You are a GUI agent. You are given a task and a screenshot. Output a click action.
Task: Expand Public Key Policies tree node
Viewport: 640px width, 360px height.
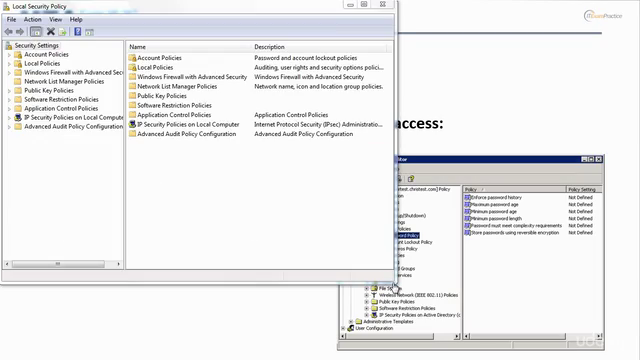click(x=9, y=91)
